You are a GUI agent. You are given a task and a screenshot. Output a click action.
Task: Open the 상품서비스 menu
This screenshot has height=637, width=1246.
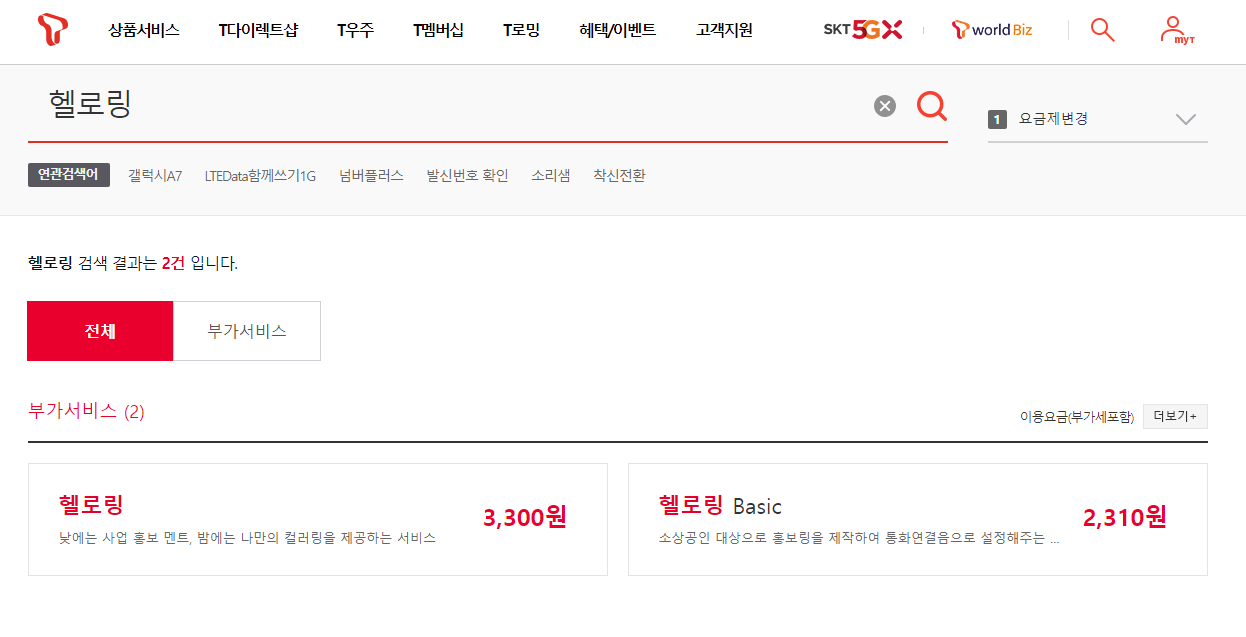click(x=144, y=30)
